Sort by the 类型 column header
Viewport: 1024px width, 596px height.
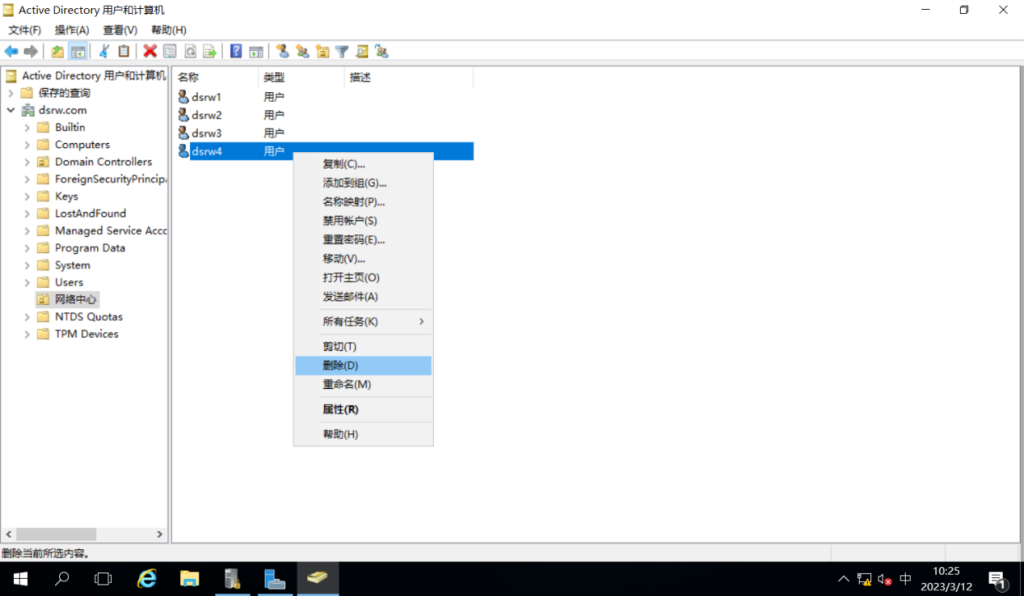tap(302, 77)
